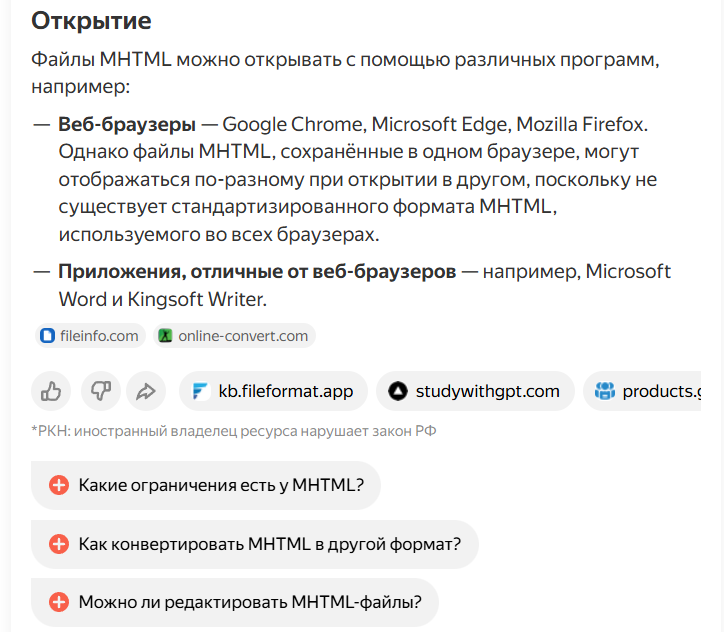Click the thumbs up like icon
Image resolution: width=724 pixels, height=632 pixels.
pyautogui.click(x=51, y=392)
